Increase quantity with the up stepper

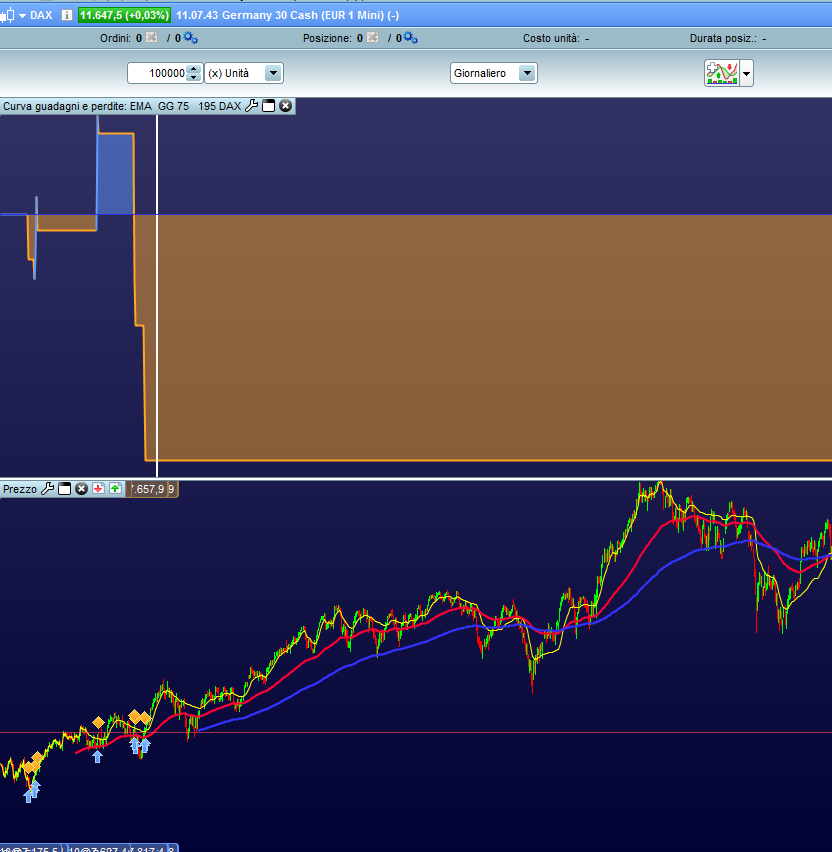click(x=194, y=68)
